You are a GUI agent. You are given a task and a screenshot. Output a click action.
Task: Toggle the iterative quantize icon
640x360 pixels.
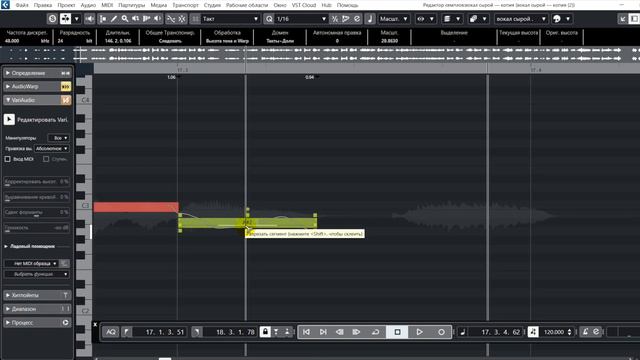pos(335,19)
